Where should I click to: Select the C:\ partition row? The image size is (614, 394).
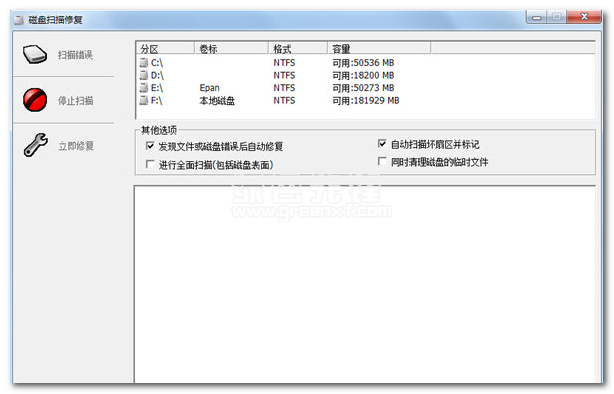click(365, 63)
